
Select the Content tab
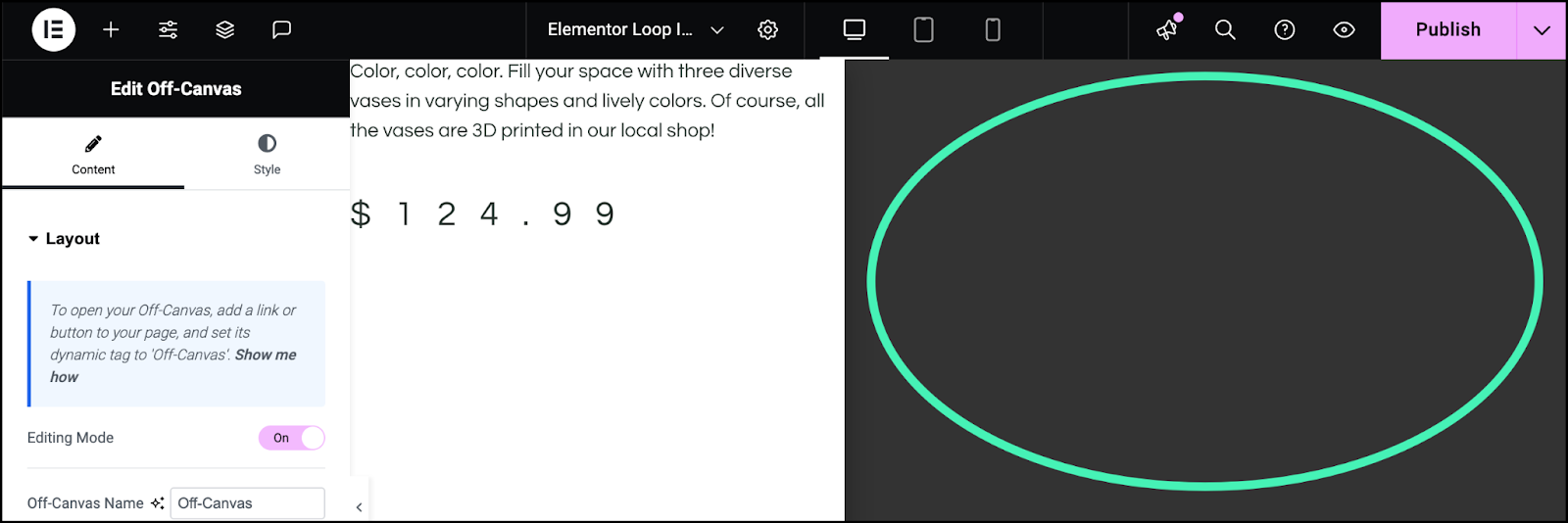click(93, 155)
